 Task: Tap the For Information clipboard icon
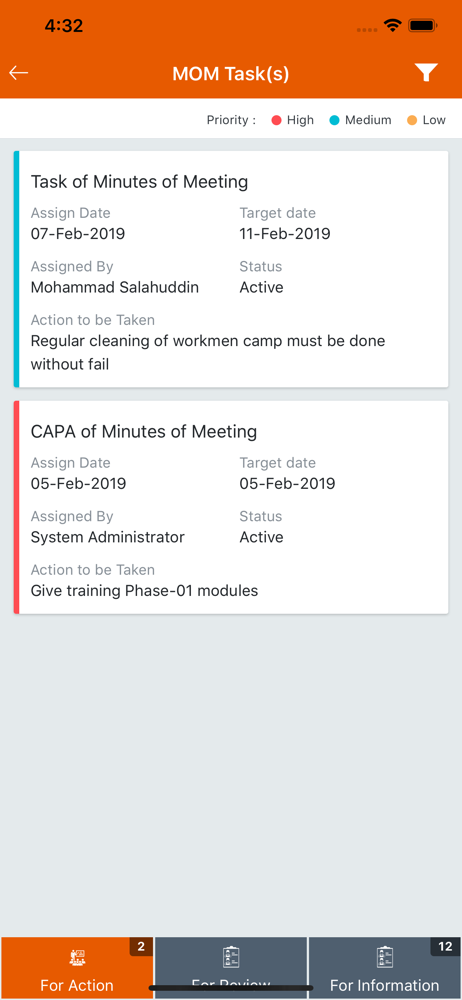384,957
